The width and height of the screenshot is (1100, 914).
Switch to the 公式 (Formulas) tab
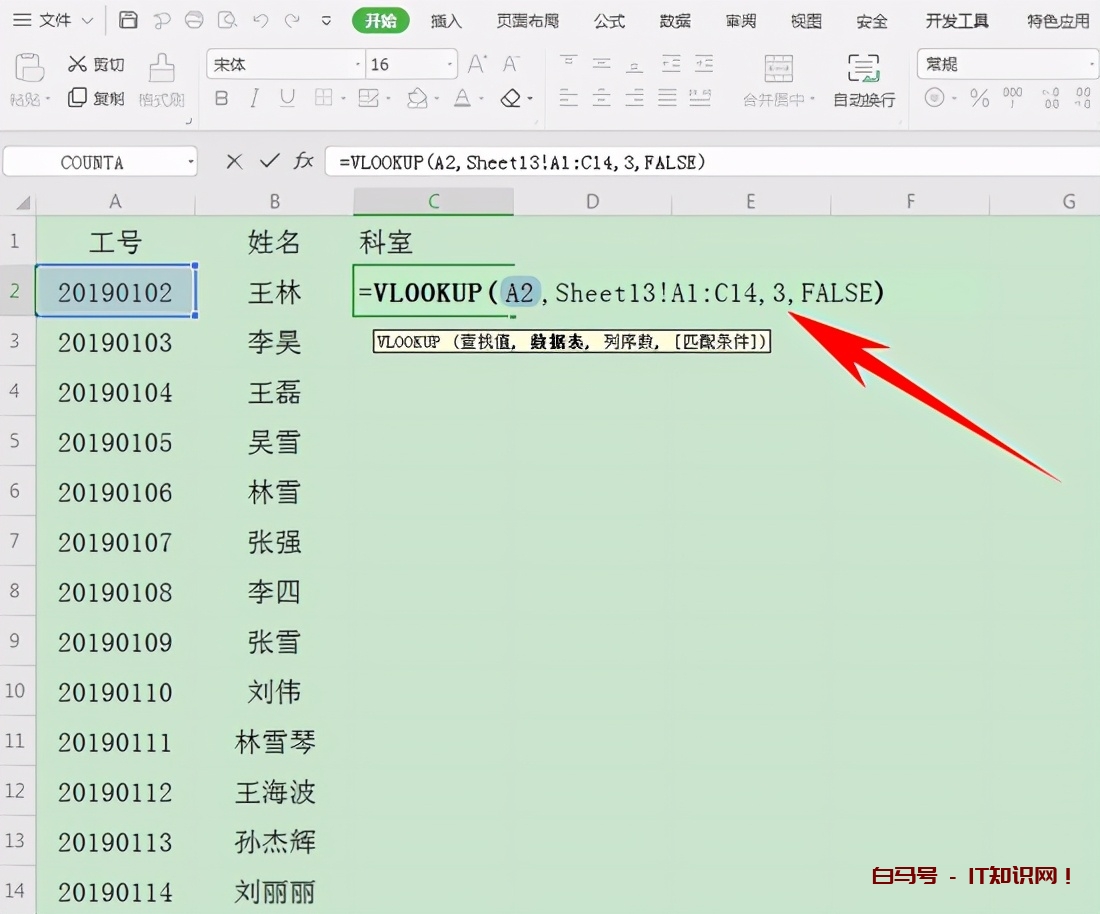click(x=609, y=21)
